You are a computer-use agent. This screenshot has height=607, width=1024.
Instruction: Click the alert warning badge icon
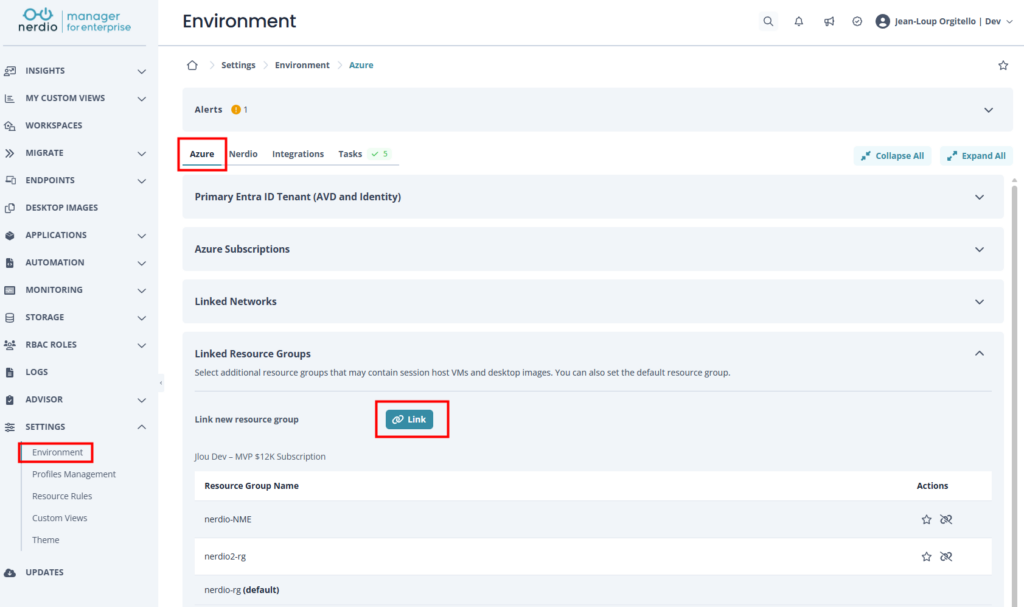(x=236, y=110)
